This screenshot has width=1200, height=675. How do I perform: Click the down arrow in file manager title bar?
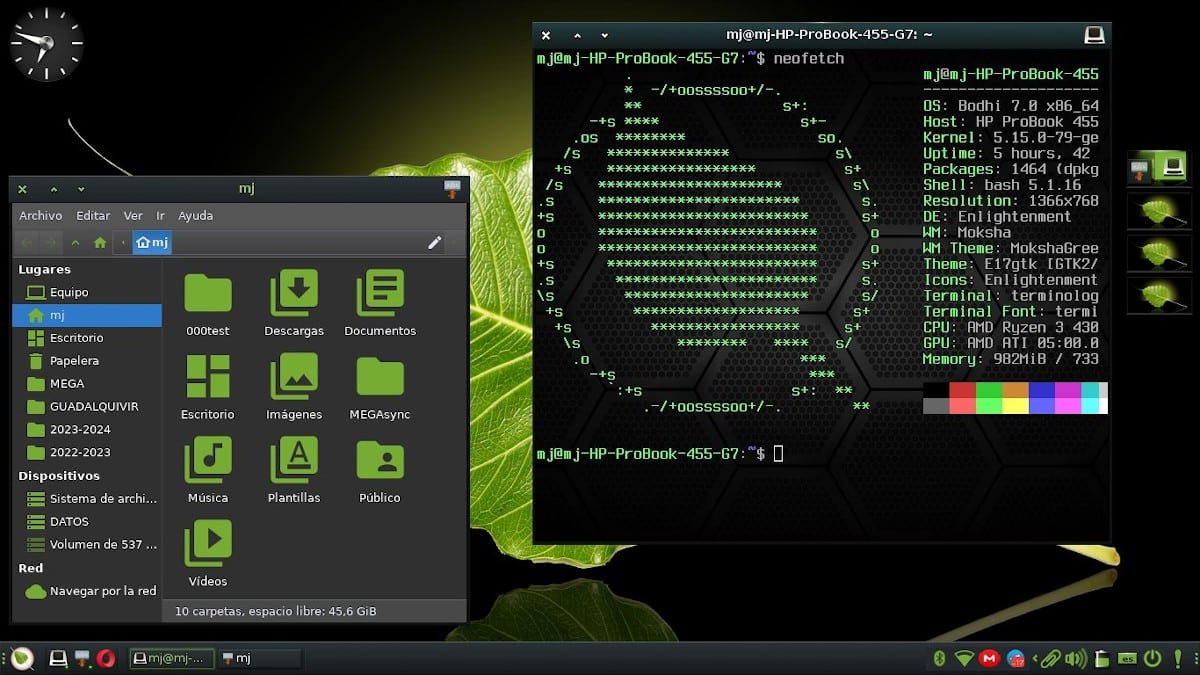point(81,188)
